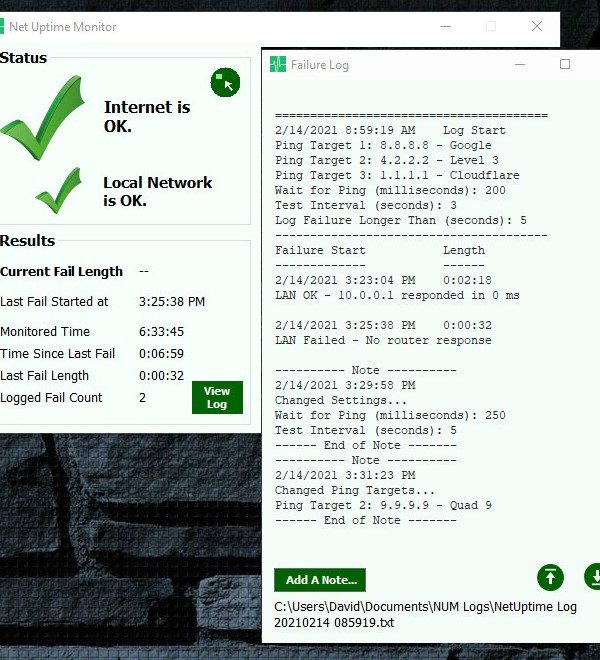Click the Local Network OK checkmark
The width and height of the screenshot is (600, 660).
coord(59,190)
